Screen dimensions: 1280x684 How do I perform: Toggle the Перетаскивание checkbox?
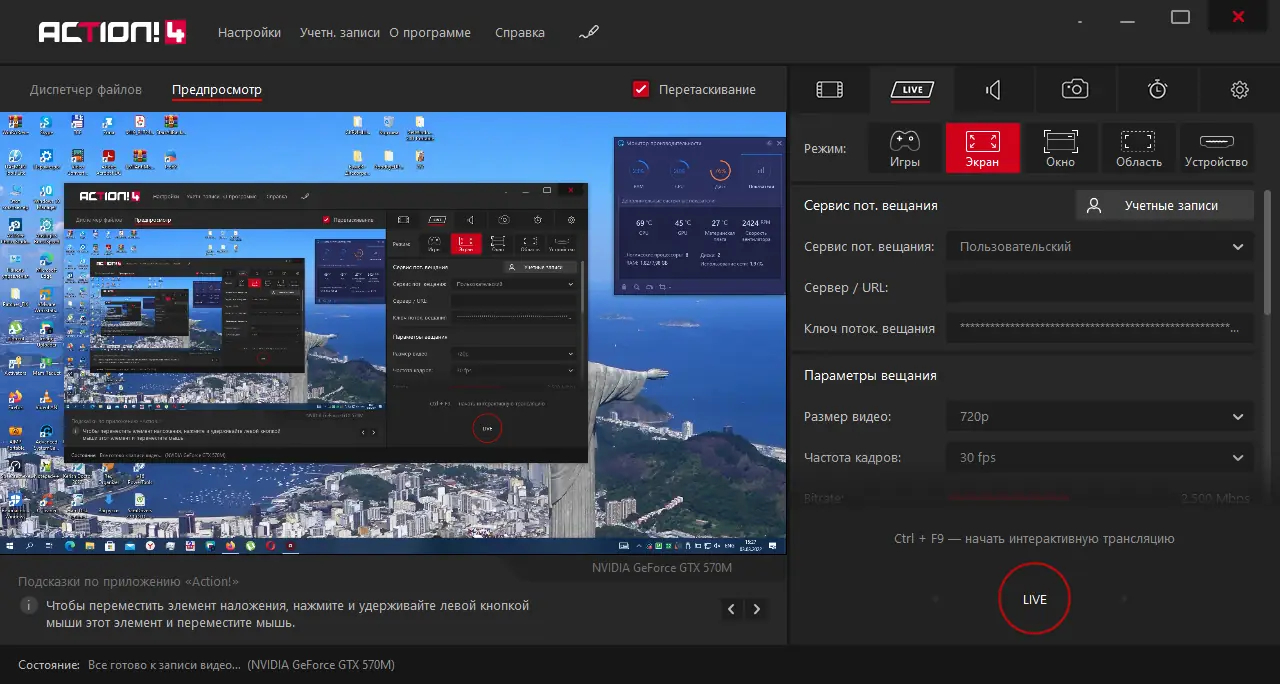coord(642,89)
